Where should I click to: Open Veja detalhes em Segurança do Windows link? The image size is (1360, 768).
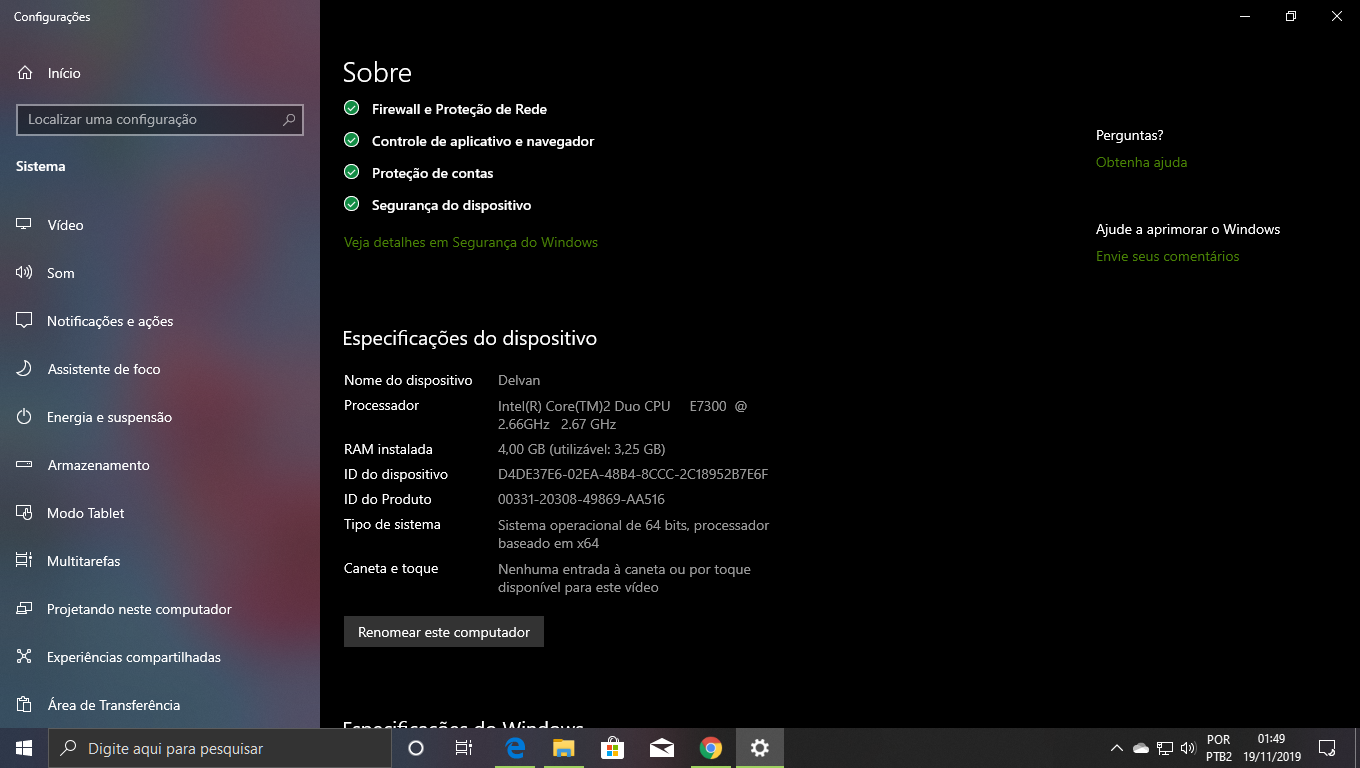(471, 242)
